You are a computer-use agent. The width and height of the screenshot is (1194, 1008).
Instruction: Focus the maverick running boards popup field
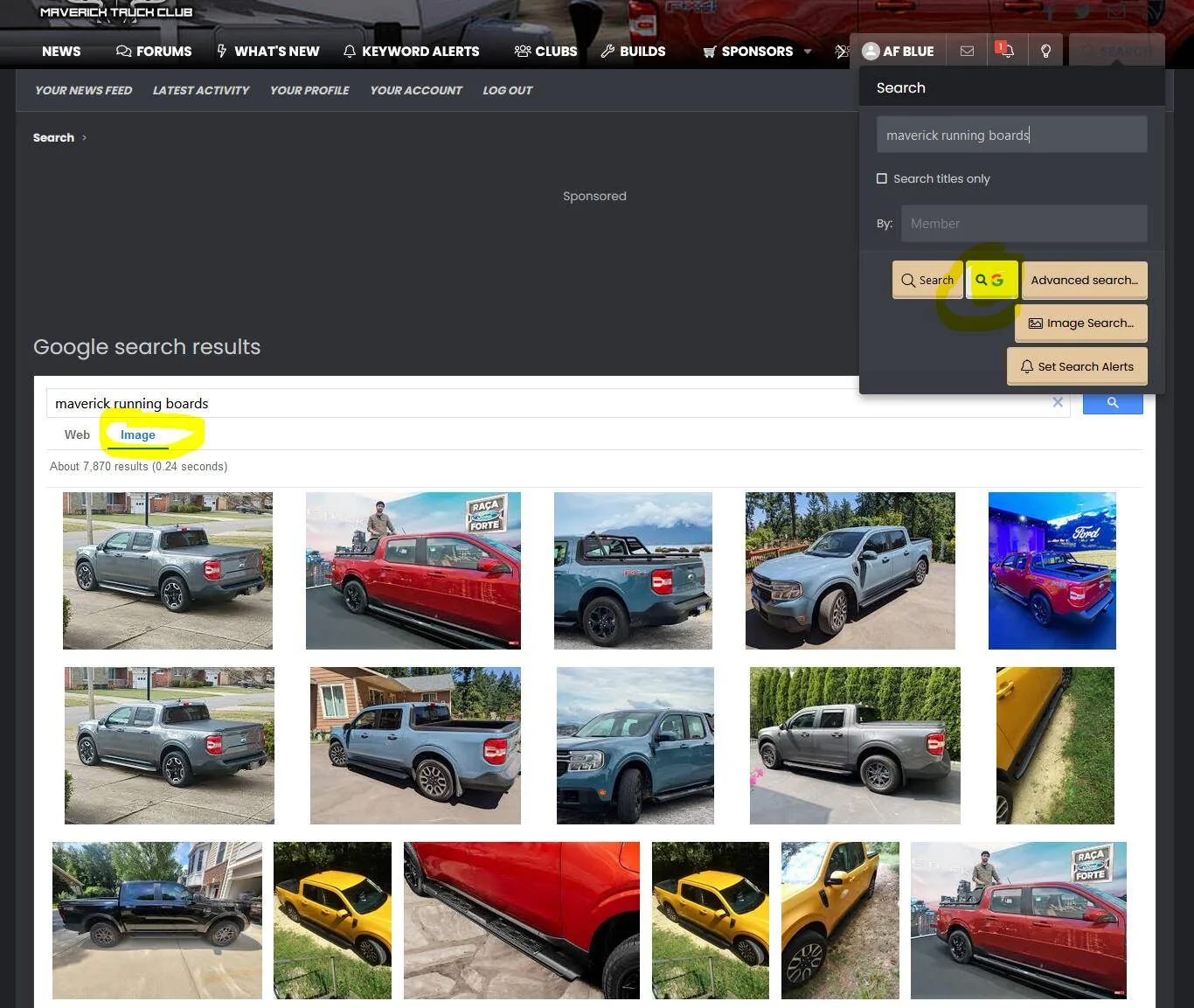click(x=1012, y=135)
